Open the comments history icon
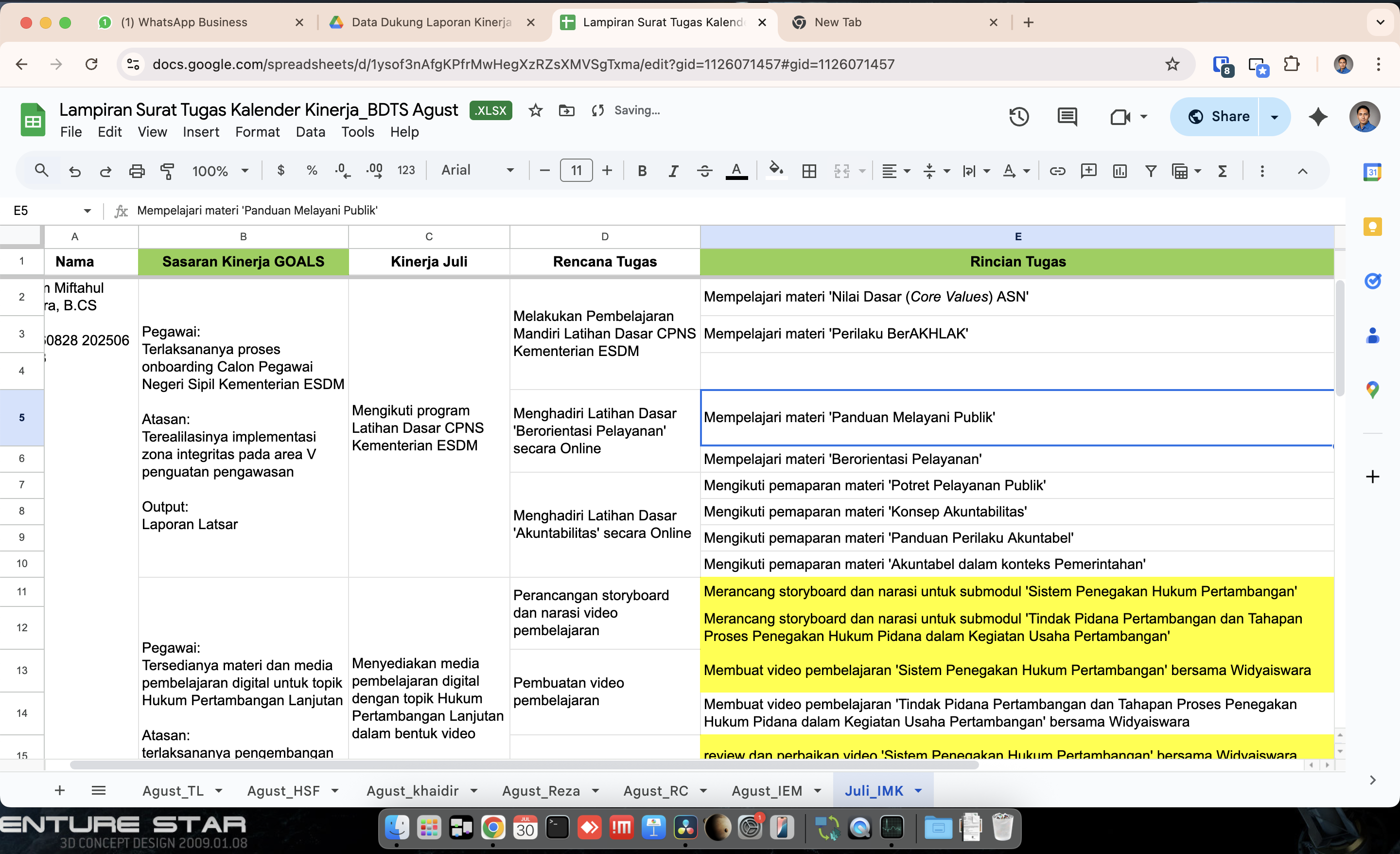This screenshot has height=854, width=1400. [x=1067, y=117]
